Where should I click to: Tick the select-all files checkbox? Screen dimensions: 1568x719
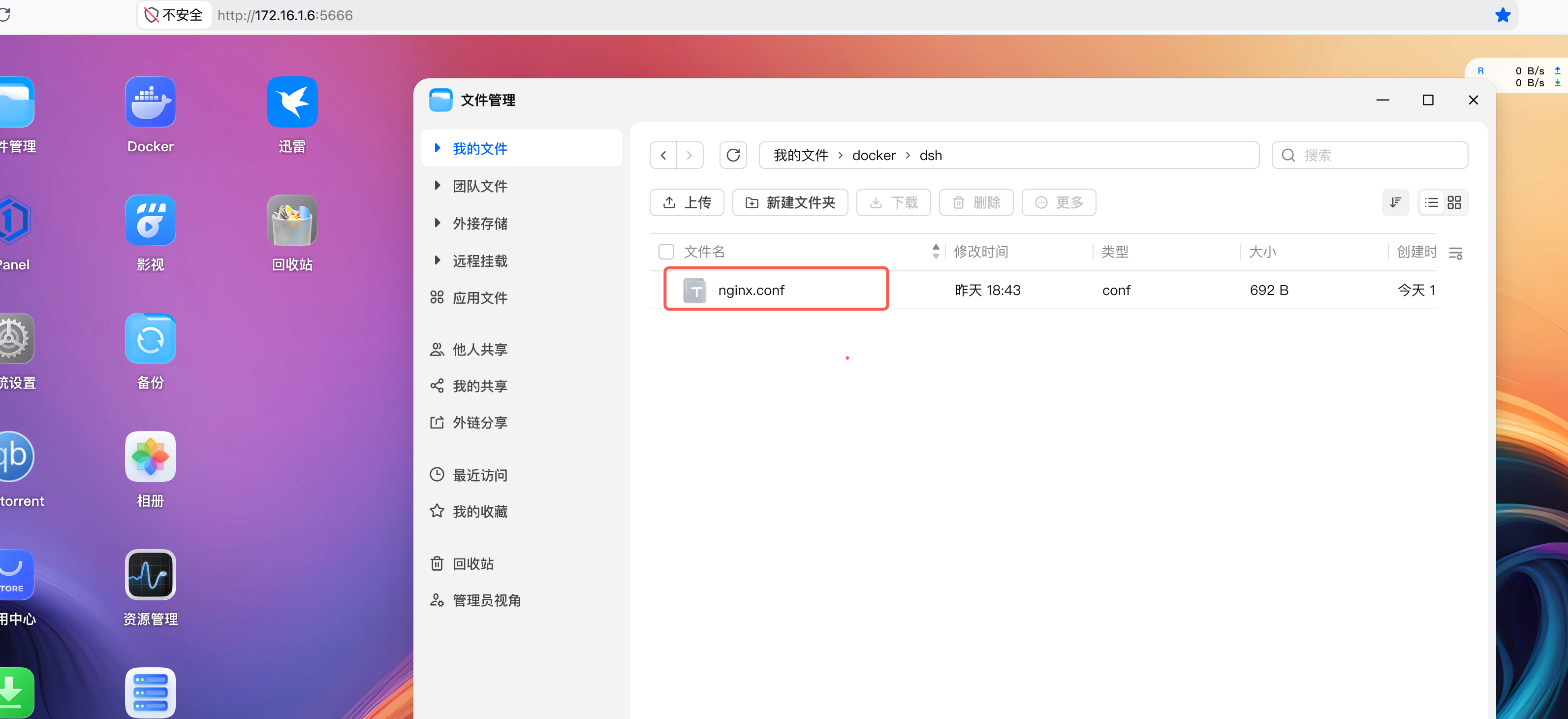click(x=666, y=252)
